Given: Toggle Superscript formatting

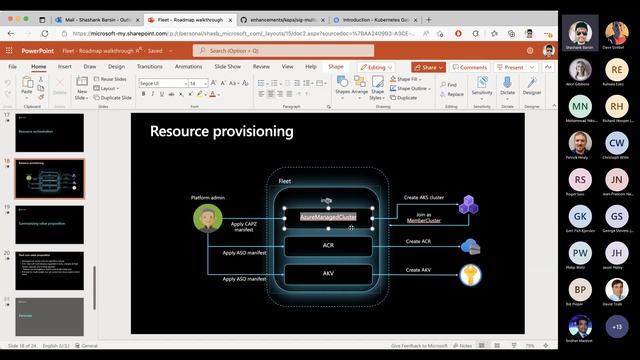Looking at the screenshot, I should click(190, 94).
